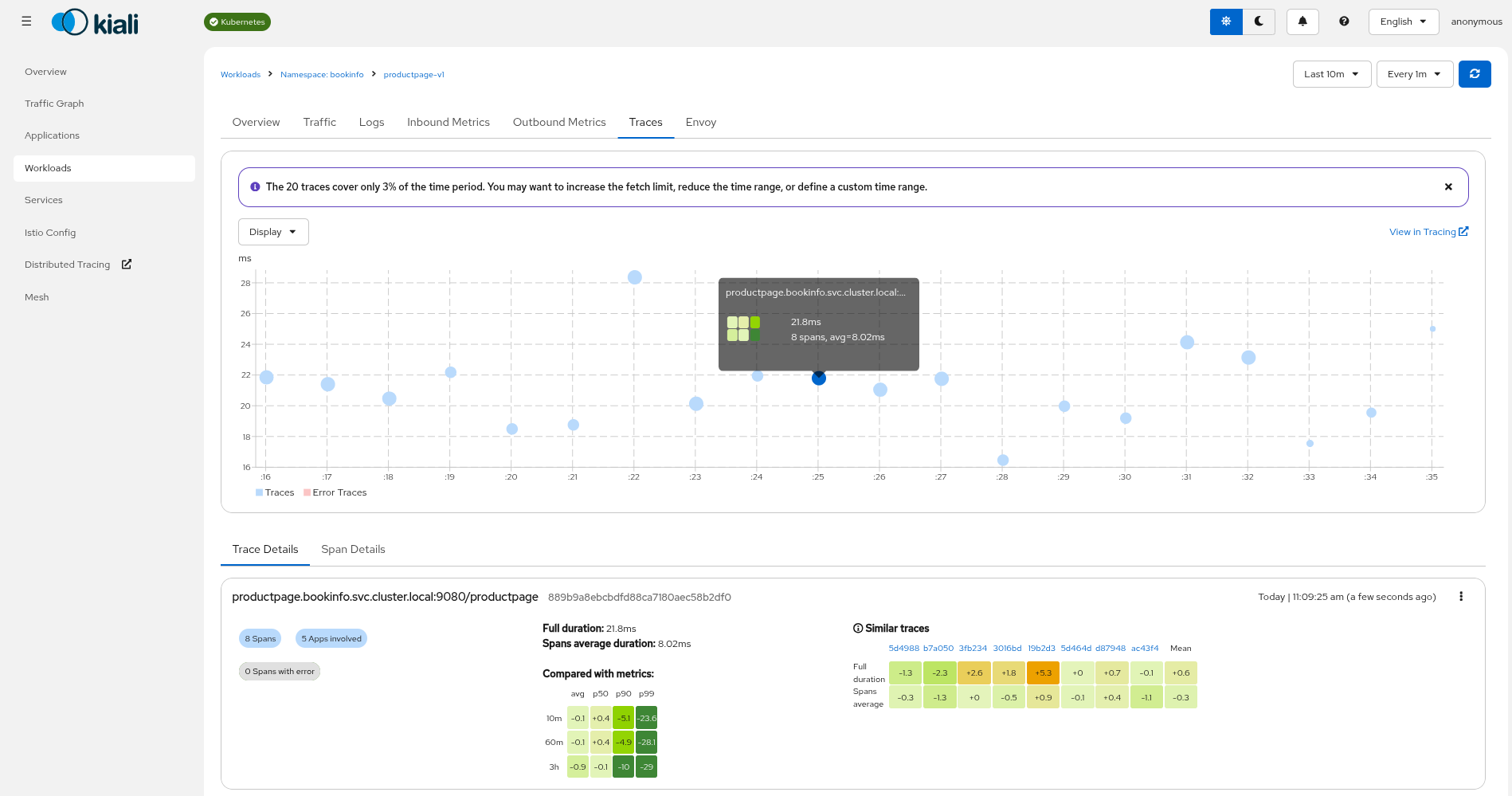The image size is (1512, 796).
Task: Click the View in Tracing link
Action: (1428, 232)
